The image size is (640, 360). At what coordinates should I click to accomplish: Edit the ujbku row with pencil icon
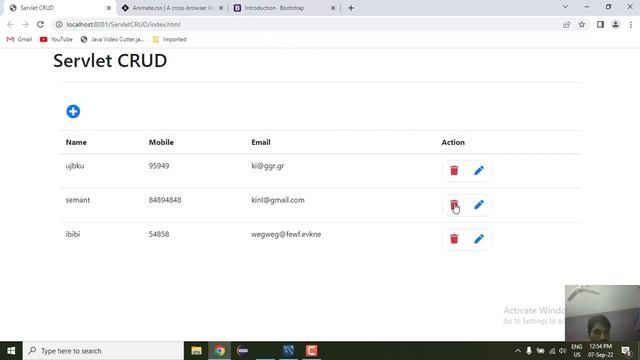pos(479,171)
